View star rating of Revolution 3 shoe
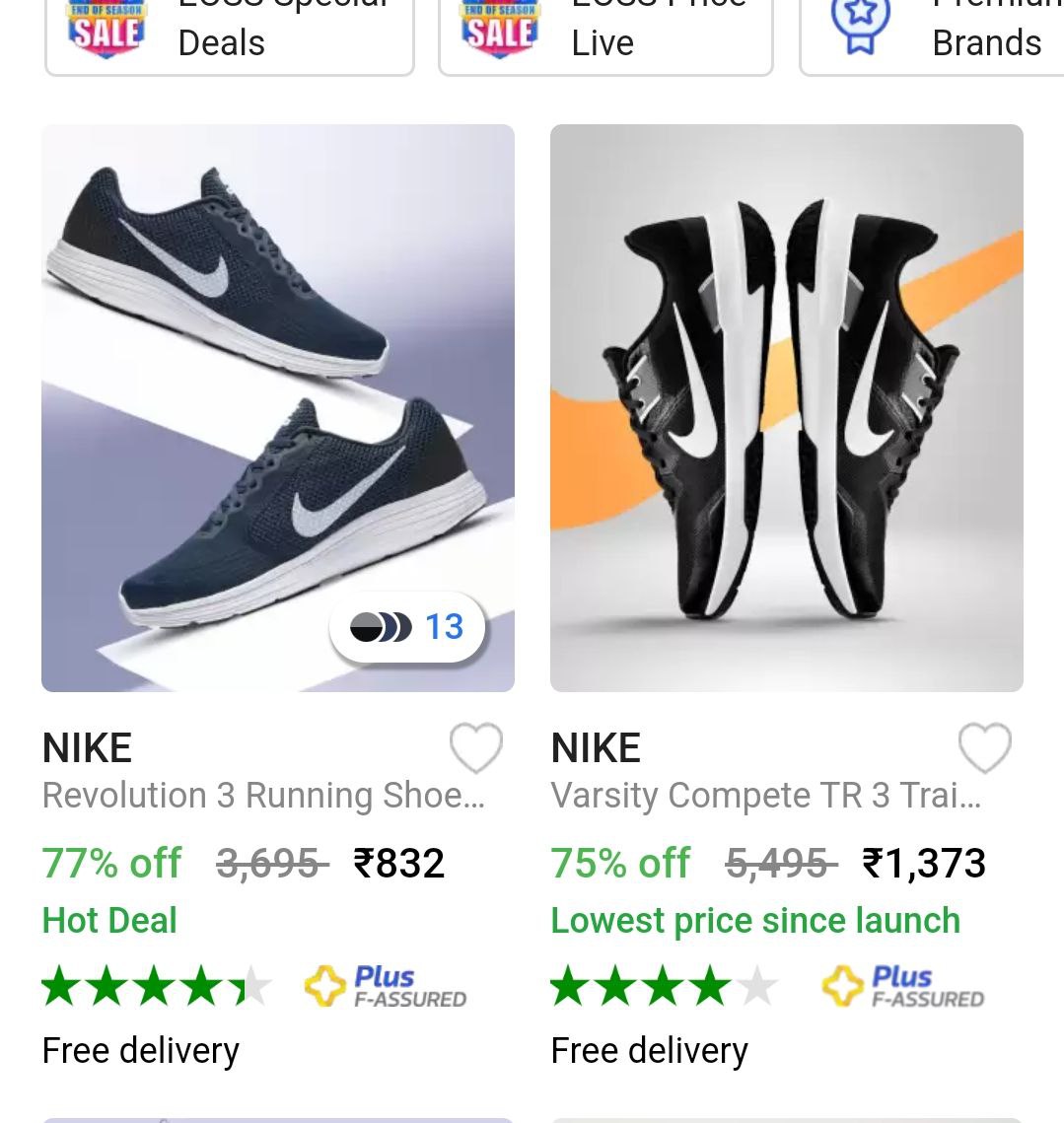This screenshot has height=1123, width=1064. (x=156, y=986)
